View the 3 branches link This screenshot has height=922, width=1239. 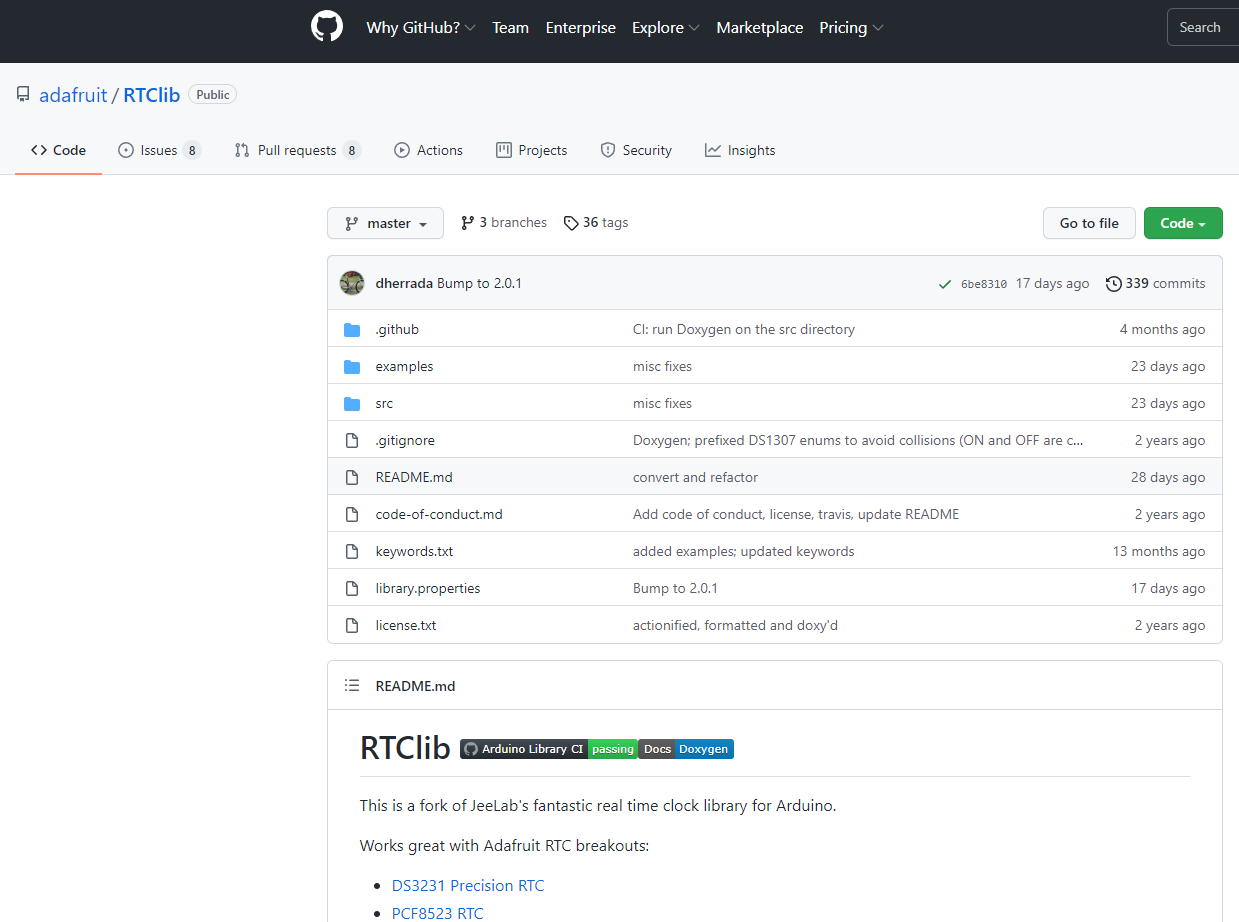click(x=503, y=223)
